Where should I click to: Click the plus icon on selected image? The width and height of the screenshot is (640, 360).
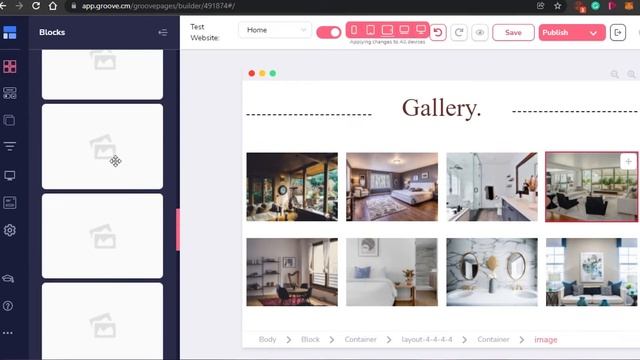(x=629, y=162)
